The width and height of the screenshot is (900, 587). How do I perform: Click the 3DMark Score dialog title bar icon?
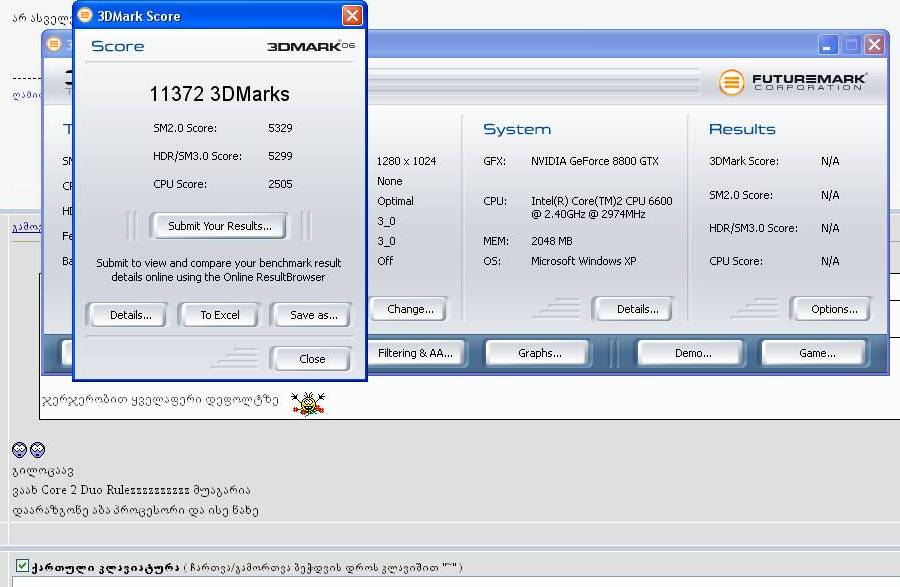click(x=85, y=15)
